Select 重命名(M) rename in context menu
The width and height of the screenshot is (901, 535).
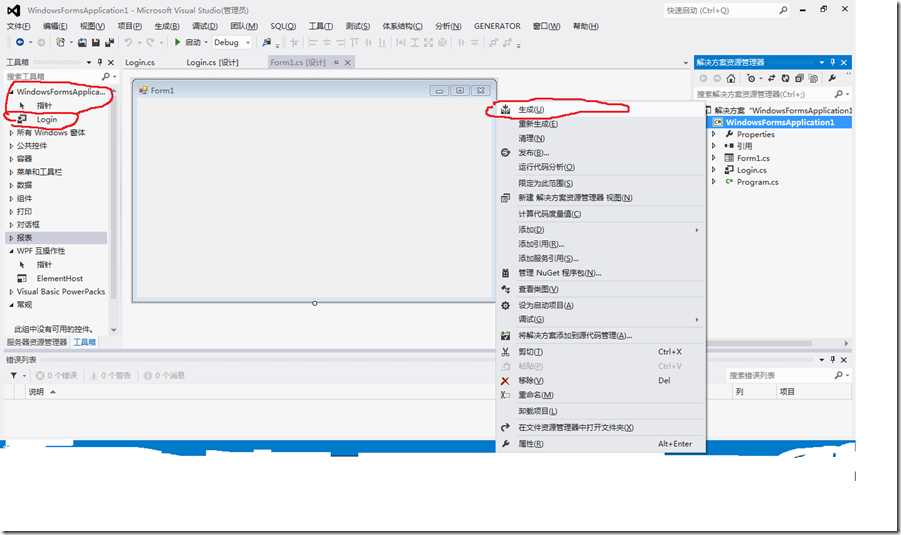point(600,395)
